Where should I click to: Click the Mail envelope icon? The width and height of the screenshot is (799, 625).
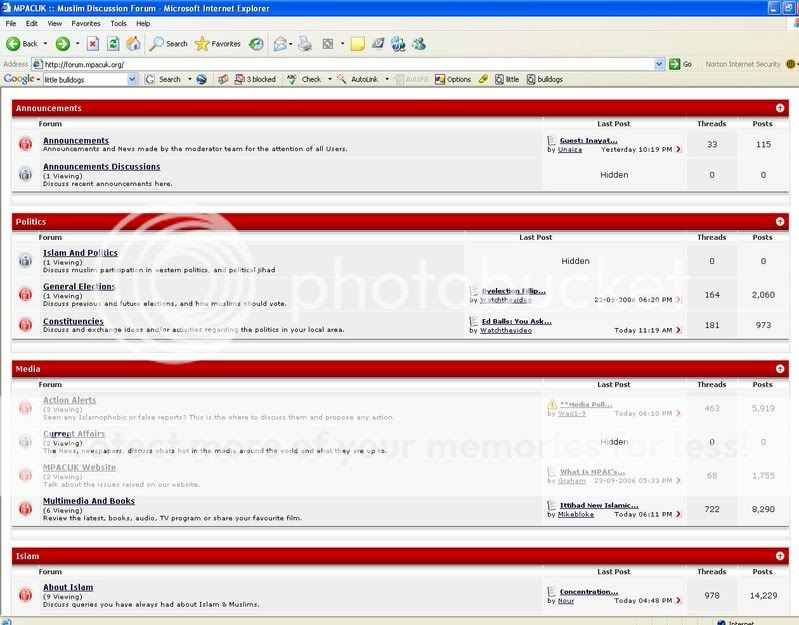(x=280, y=44)
